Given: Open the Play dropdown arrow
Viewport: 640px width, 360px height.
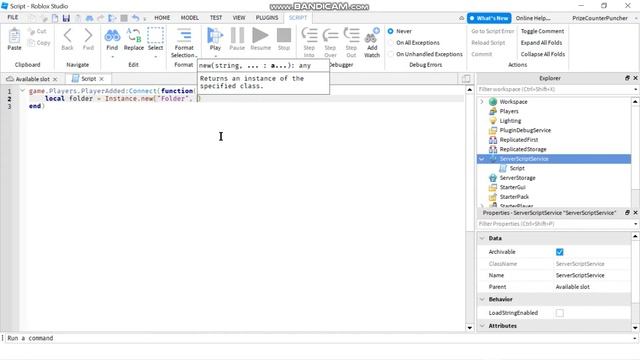Looking at the screenshot, I should [215, 56].
